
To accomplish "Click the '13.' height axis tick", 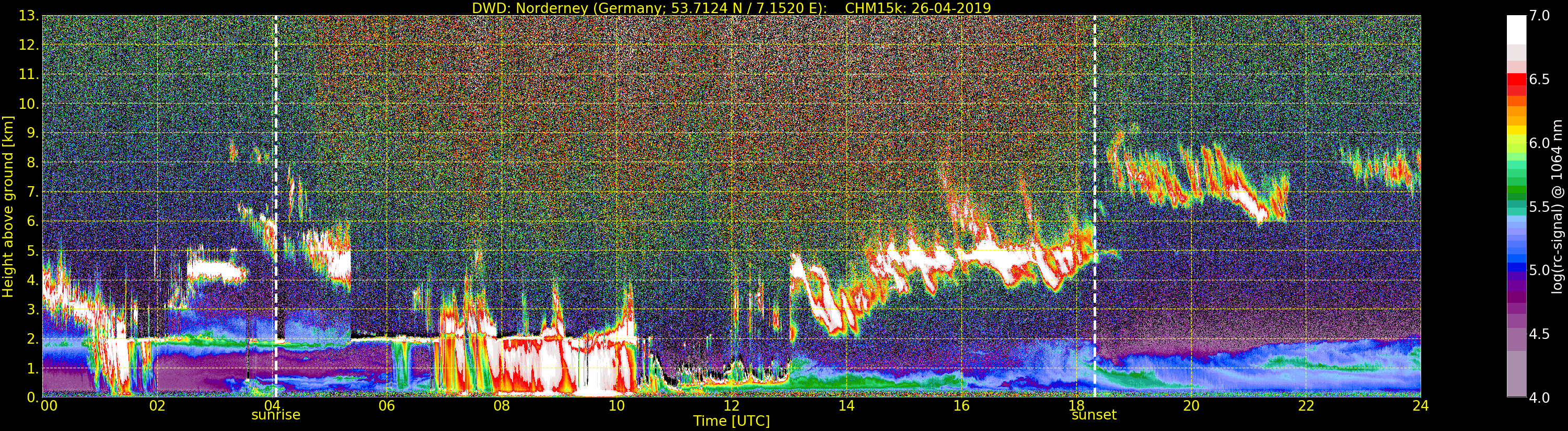I will 29,16.
